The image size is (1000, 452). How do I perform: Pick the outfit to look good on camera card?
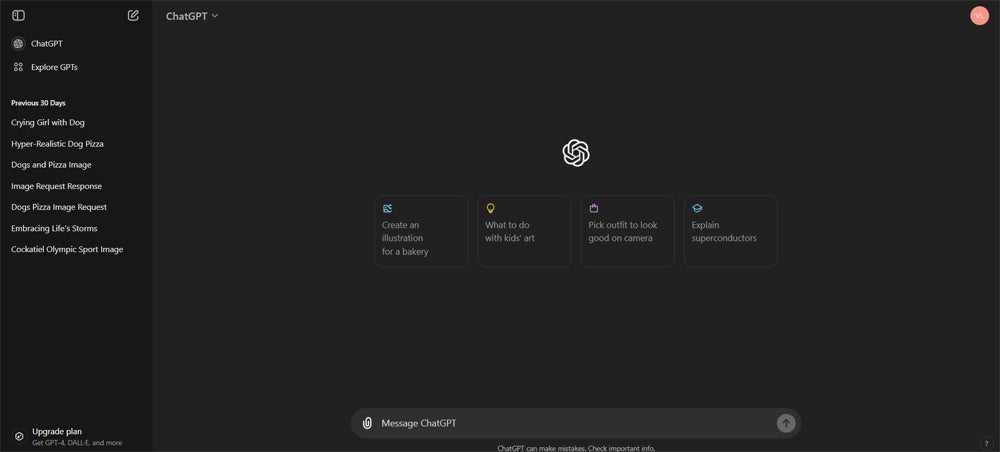[x=627, y=231]
